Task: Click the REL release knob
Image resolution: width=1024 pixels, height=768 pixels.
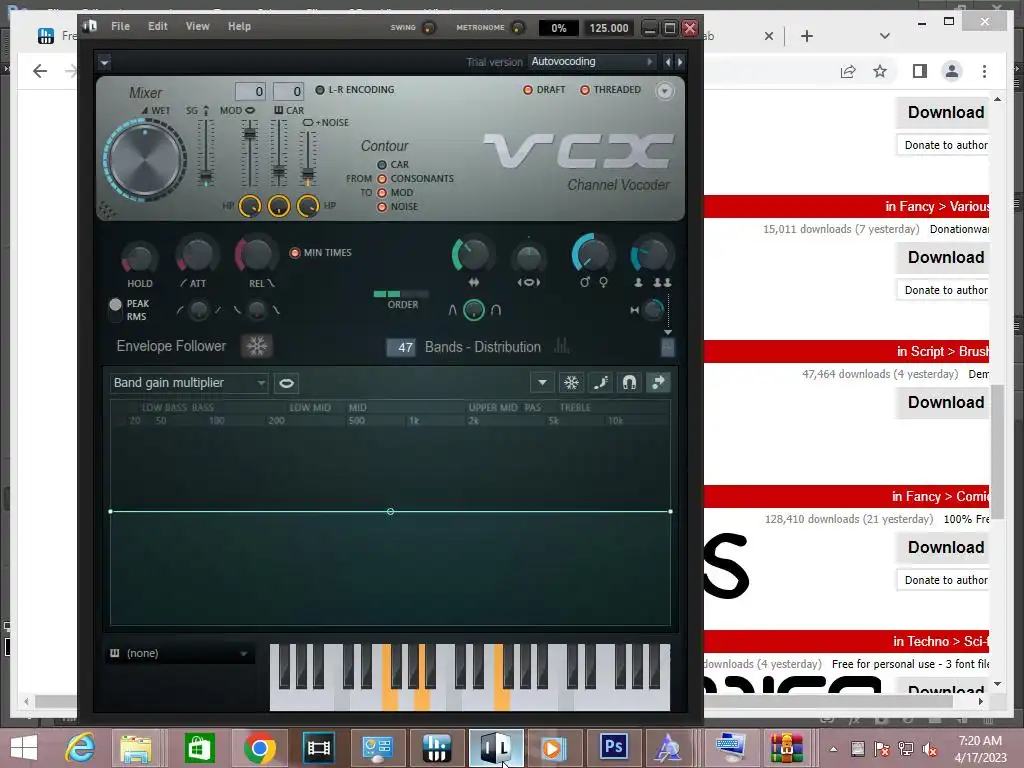Action: (256, 255)
